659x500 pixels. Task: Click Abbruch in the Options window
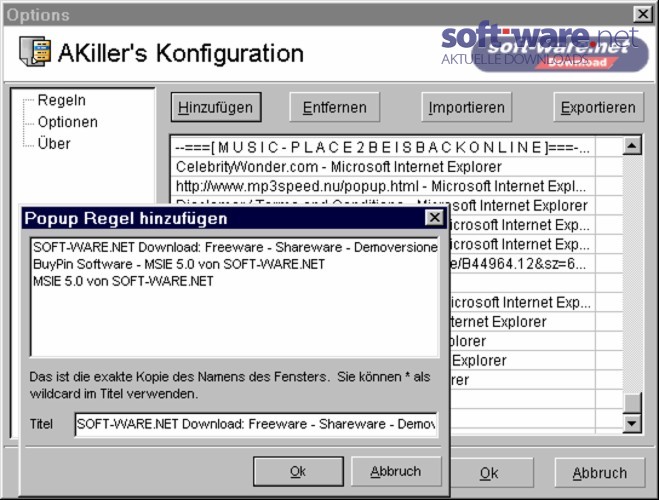[x=600, y=473]
